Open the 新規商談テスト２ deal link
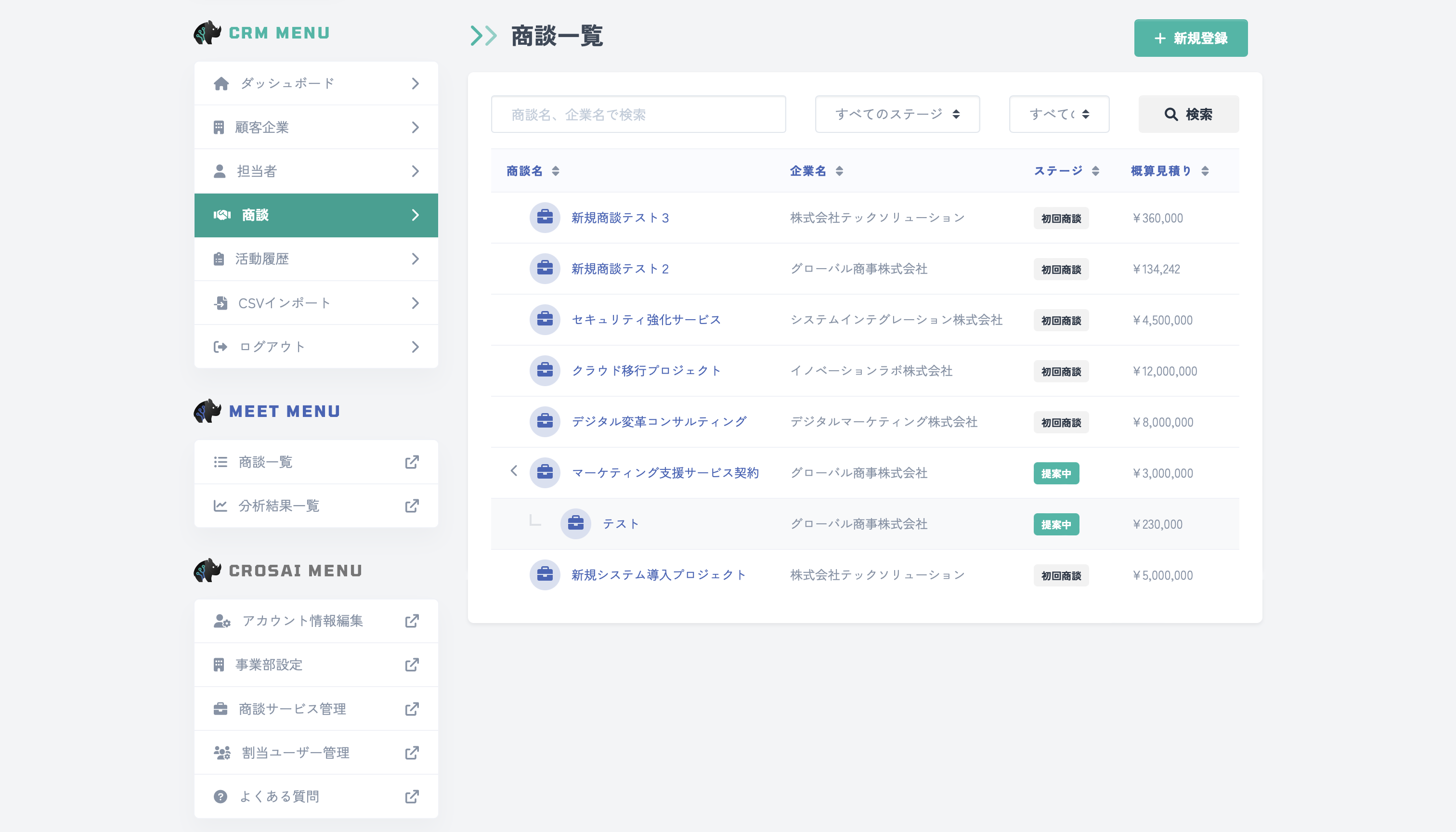The image size is (1456, 832). (620, 268)
